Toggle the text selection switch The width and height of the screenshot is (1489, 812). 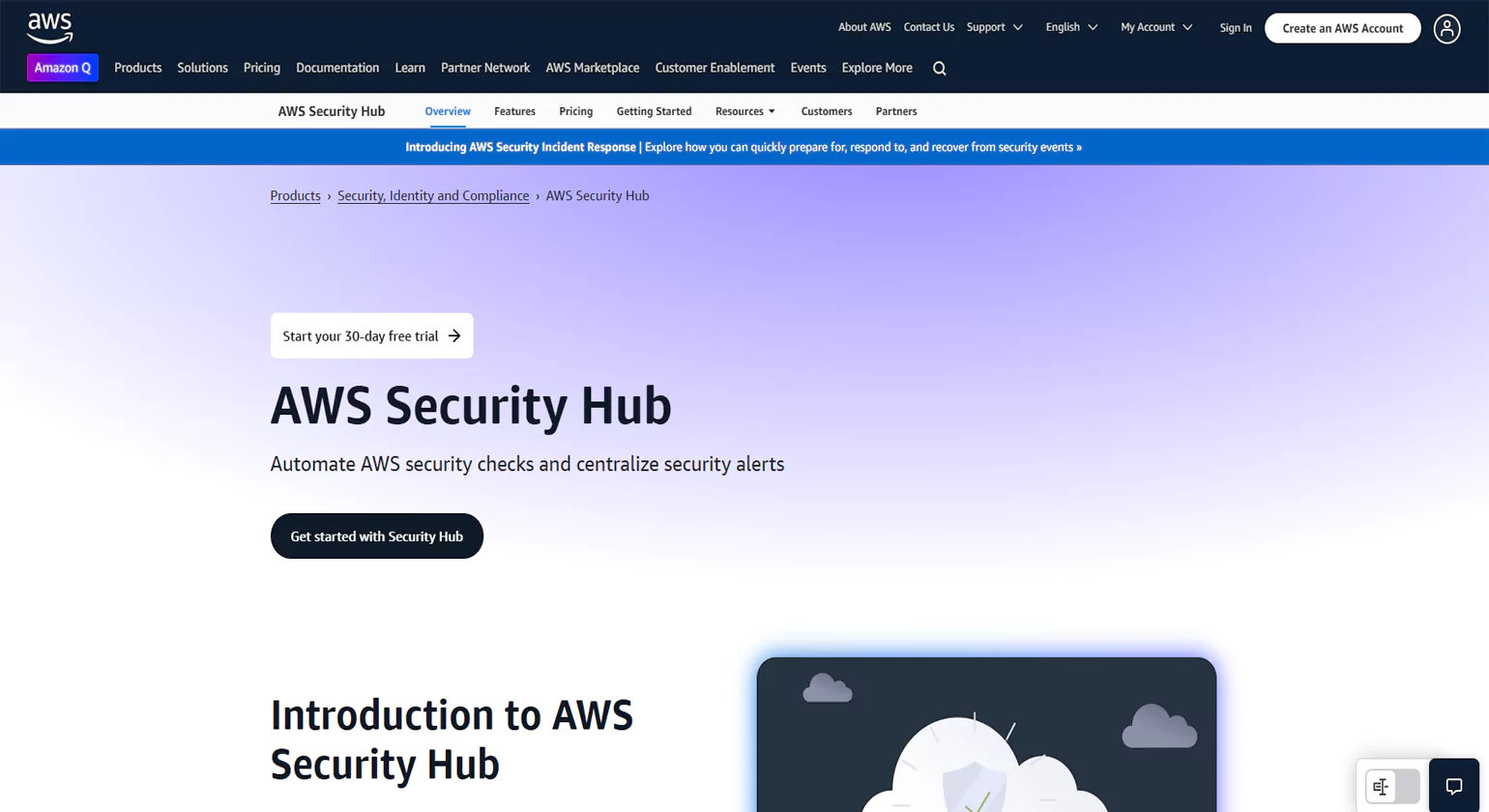1392,787
